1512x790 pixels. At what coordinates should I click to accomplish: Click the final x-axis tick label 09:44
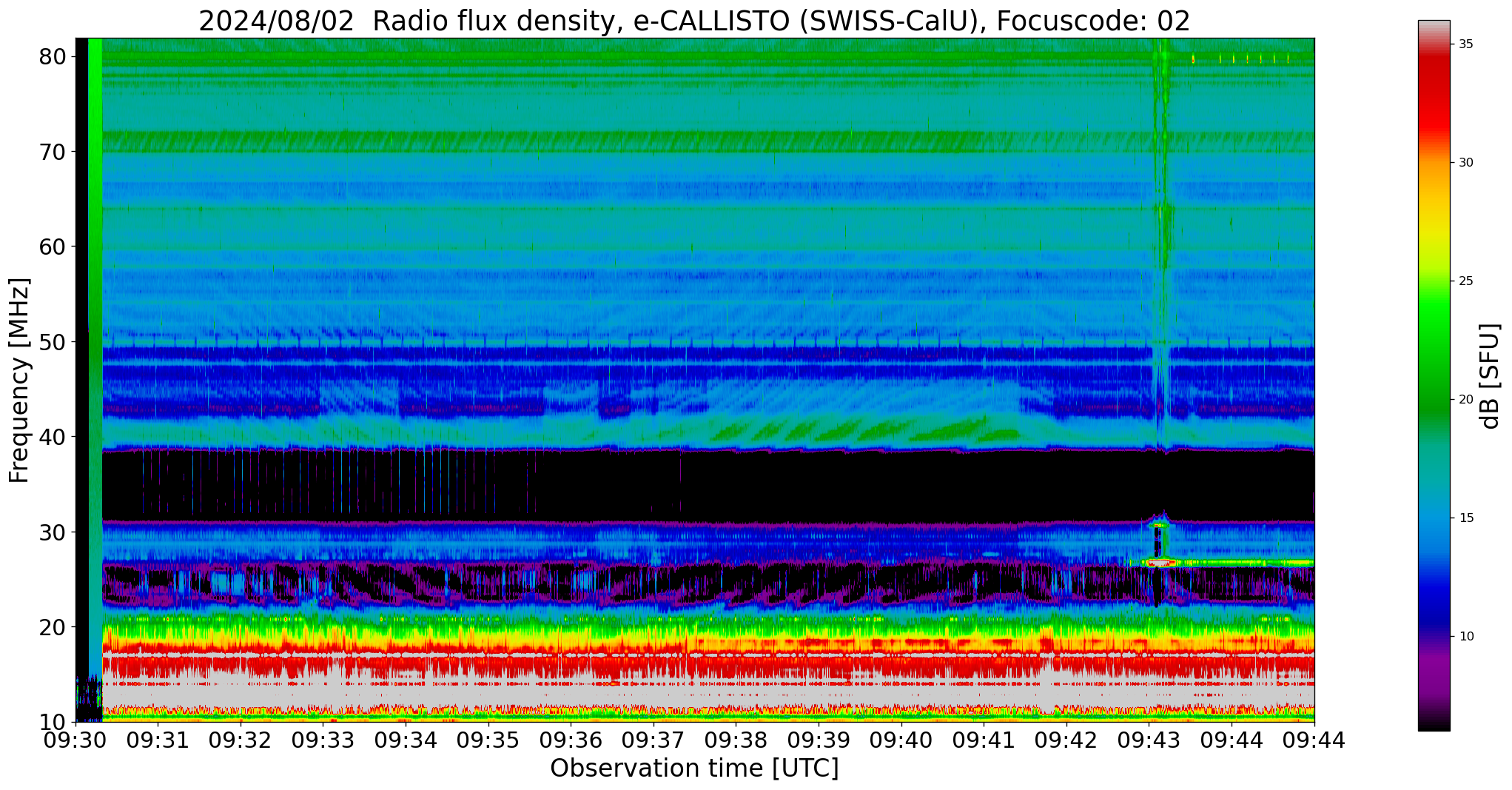tap(1314, 740)
